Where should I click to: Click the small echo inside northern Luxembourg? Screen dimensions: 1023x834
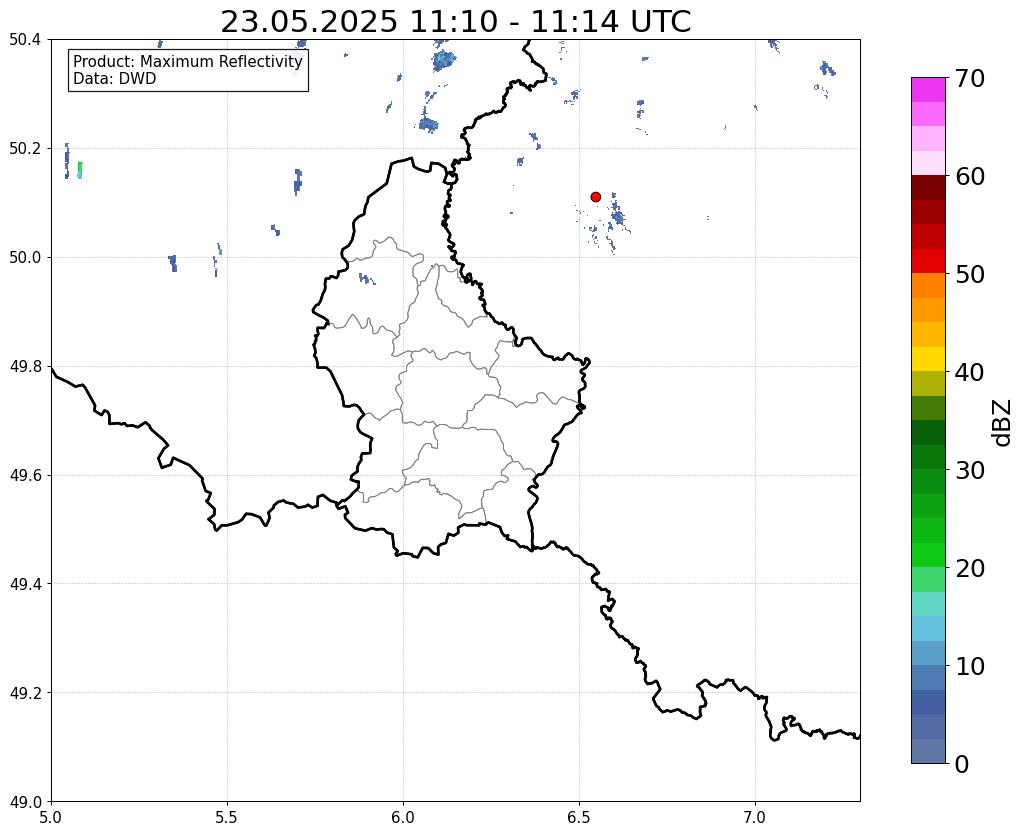367,279
